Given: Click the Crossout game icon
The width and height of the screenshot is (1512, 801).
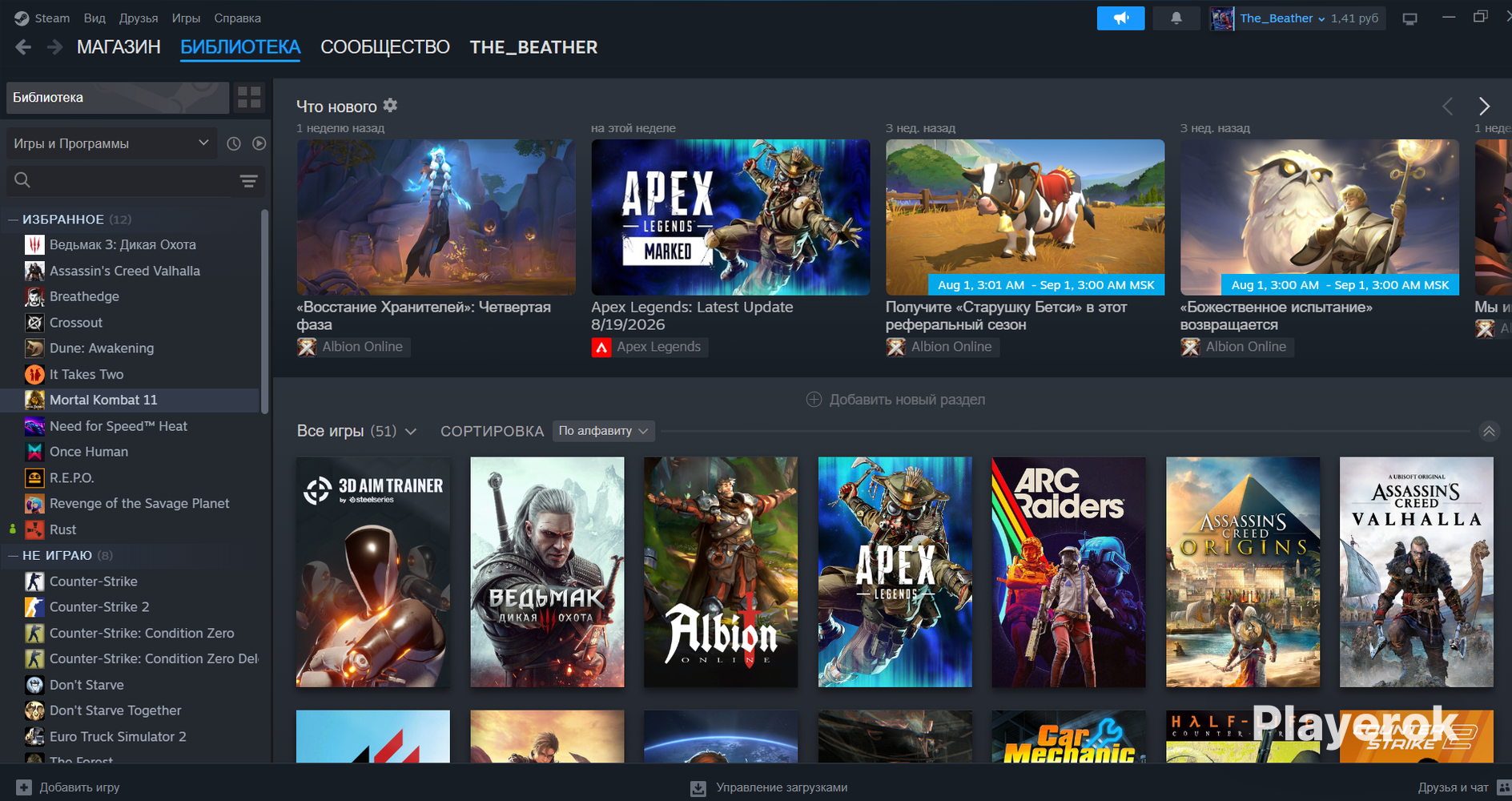Looking at the screenshot, I should 34,323.
